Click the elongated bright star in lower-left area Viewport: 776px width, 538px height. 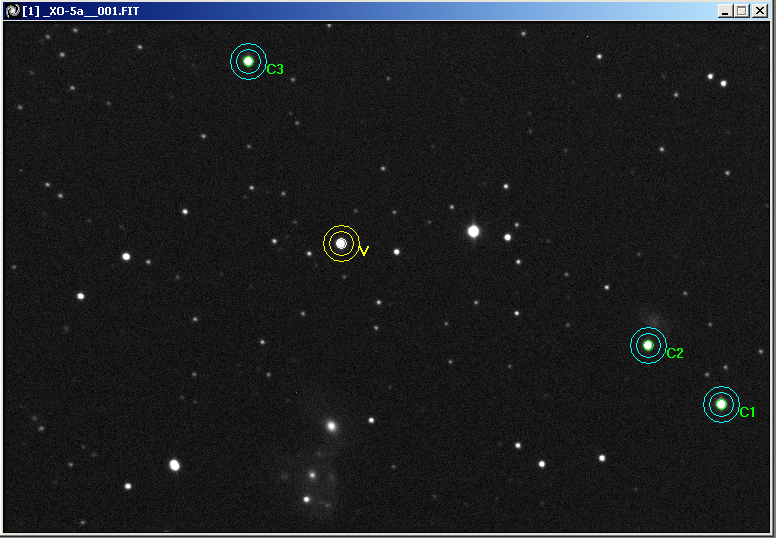tap(174, 465)
